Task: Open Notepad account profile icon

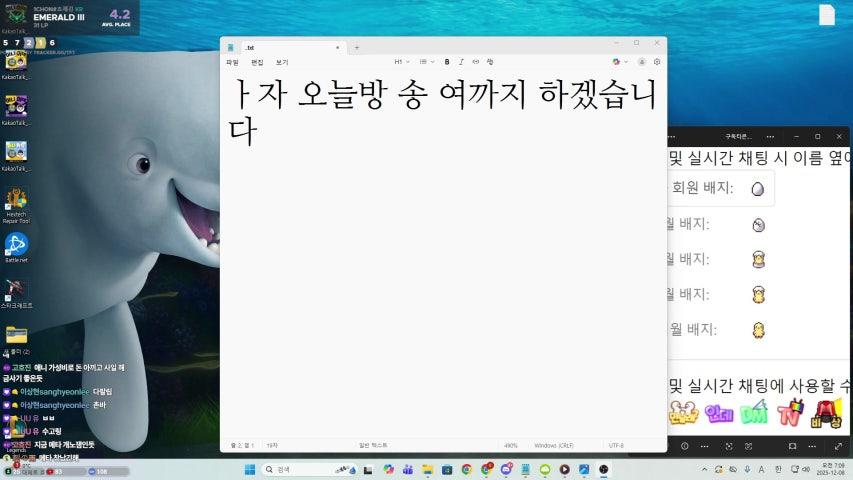Action: pos(642,62)
